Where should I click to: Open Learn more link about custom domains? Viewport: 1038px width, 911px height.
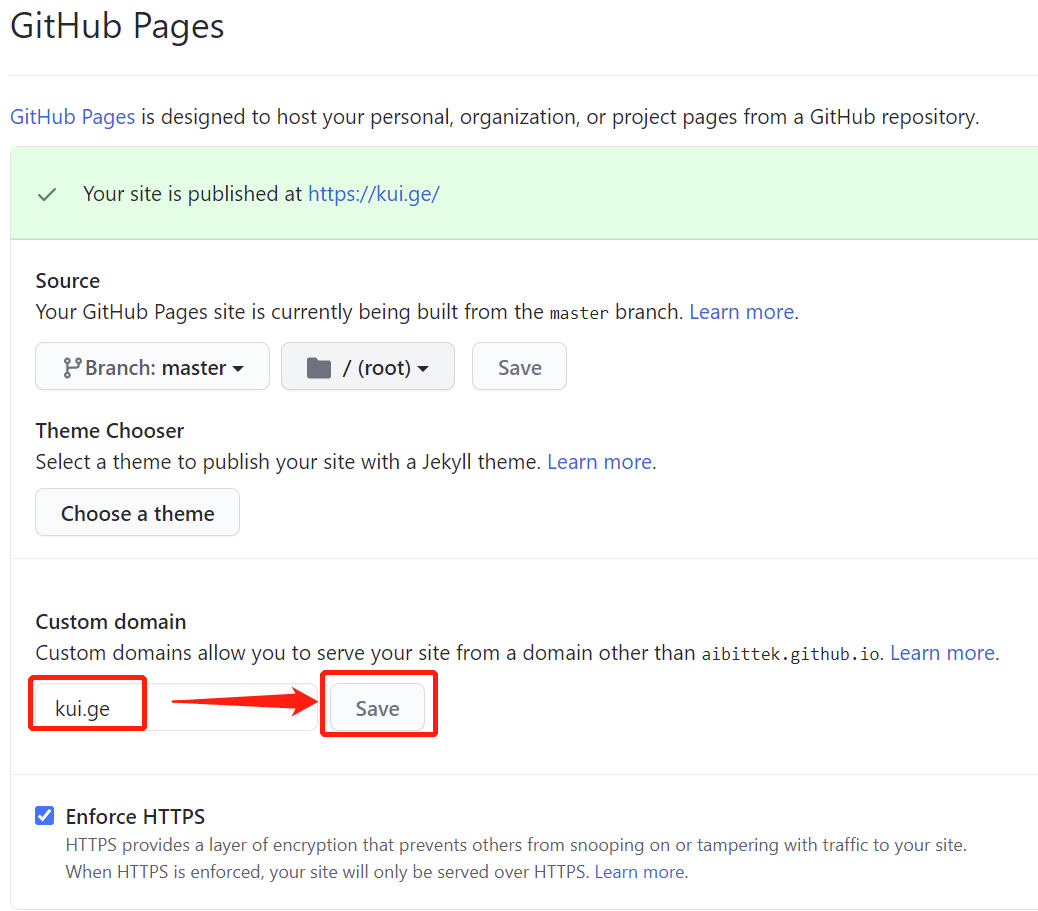(x=942, y=653)
